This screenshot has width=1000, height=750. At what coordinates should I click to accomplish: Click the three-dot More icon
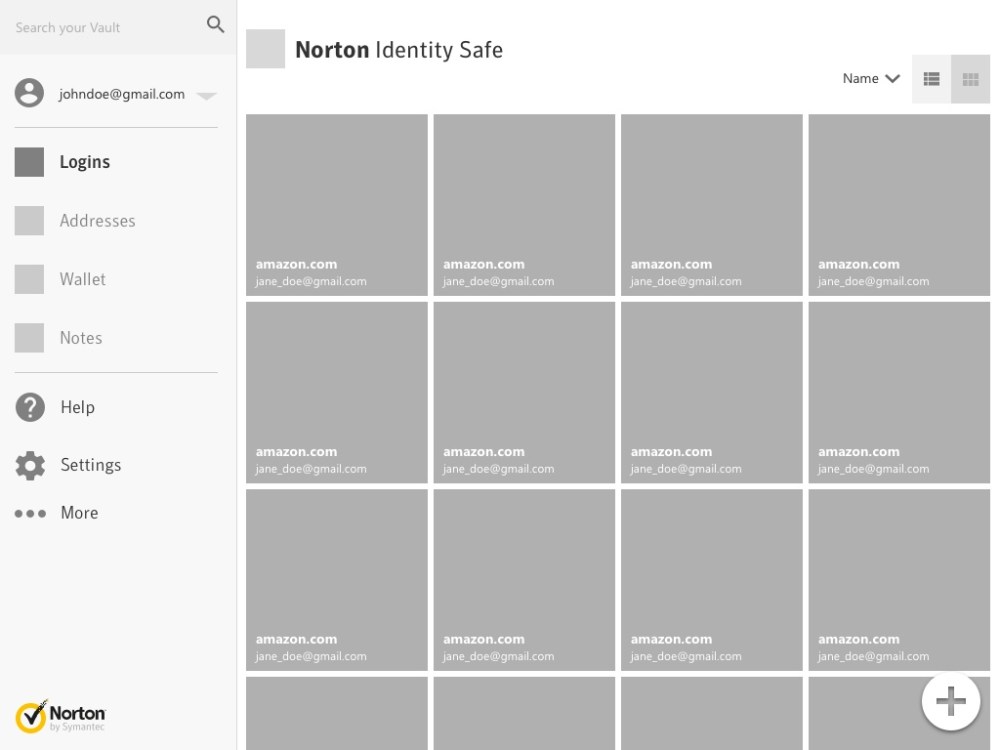(30, 514)
